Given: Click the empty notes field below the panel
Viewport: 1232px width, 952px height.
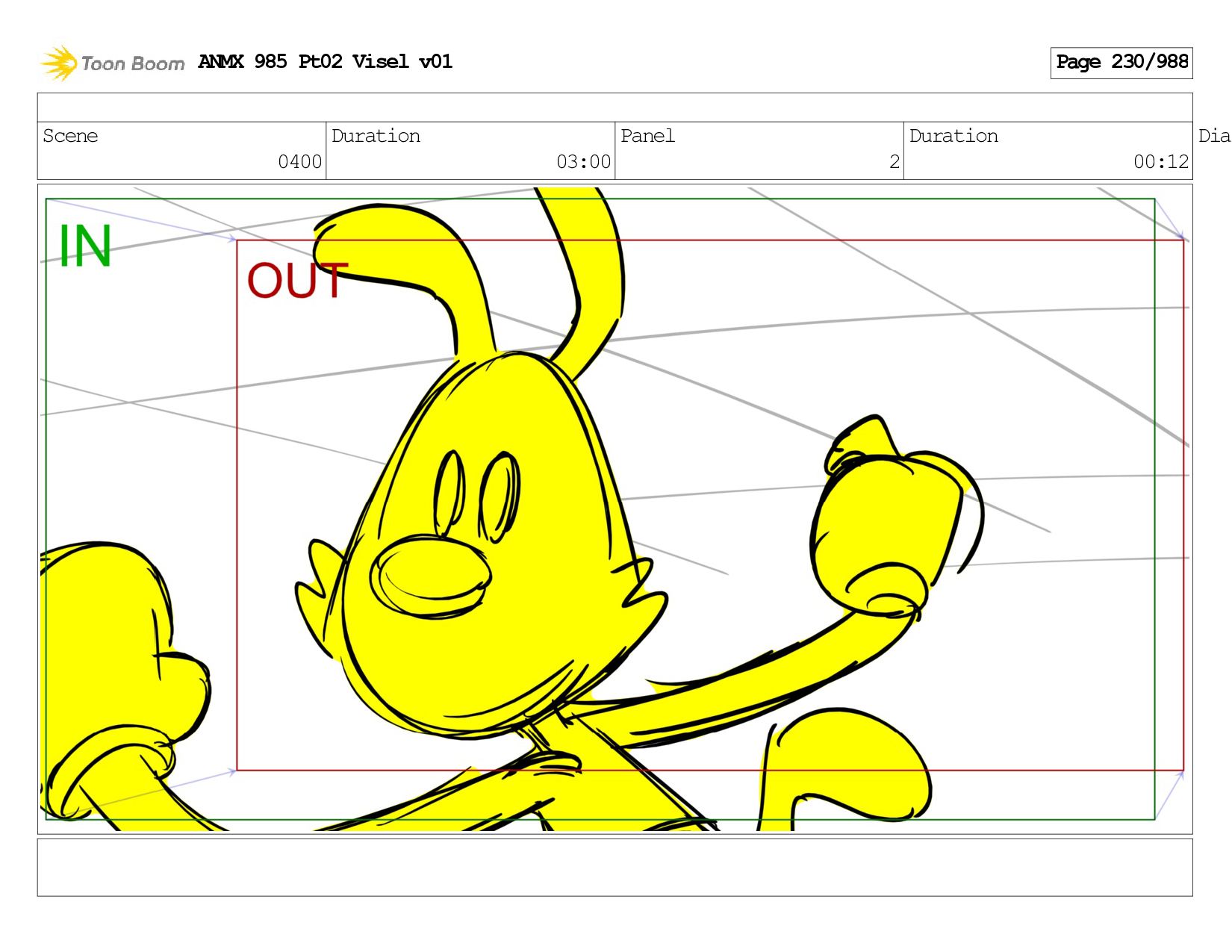Looking at the screenshot, I should pos(615,867).
